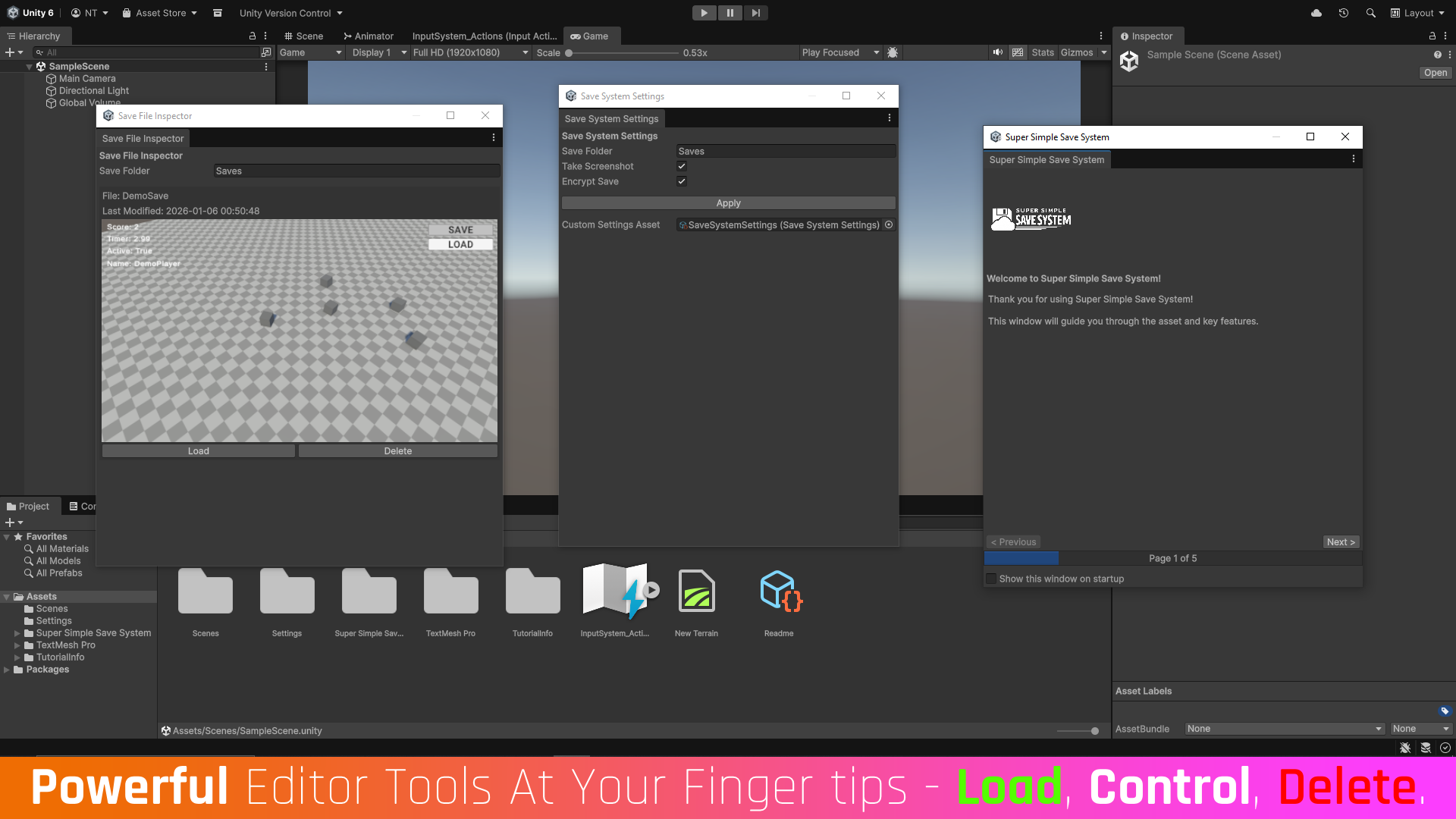1456x819 pixels.
Task: Toggle the mute audio speaker icon in the Game view
Action: click(997, 52)
